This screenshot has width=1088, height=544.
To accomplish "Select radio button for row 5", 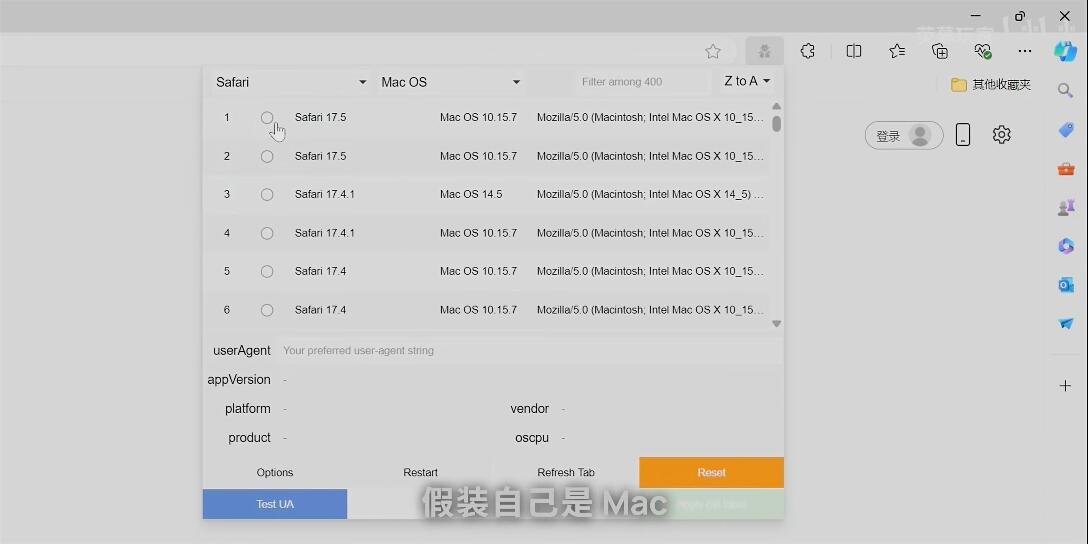I will click(x=267, y=272).
